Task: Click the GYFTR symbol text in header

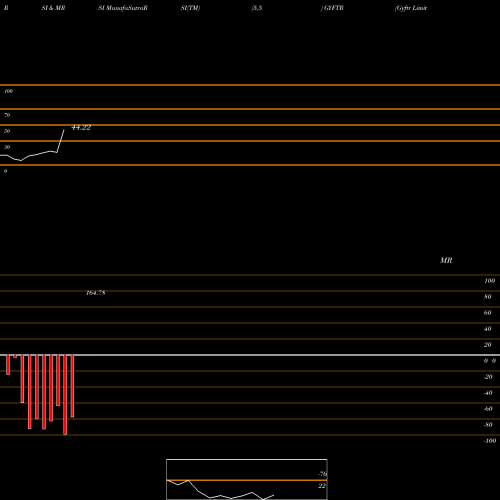Action: 333,8
